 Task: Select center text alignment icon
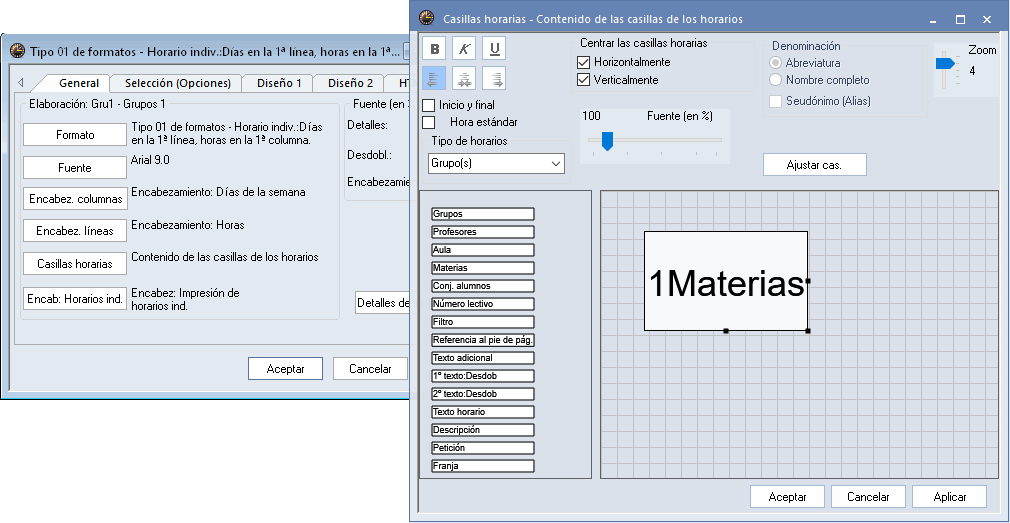click(464, 78)
